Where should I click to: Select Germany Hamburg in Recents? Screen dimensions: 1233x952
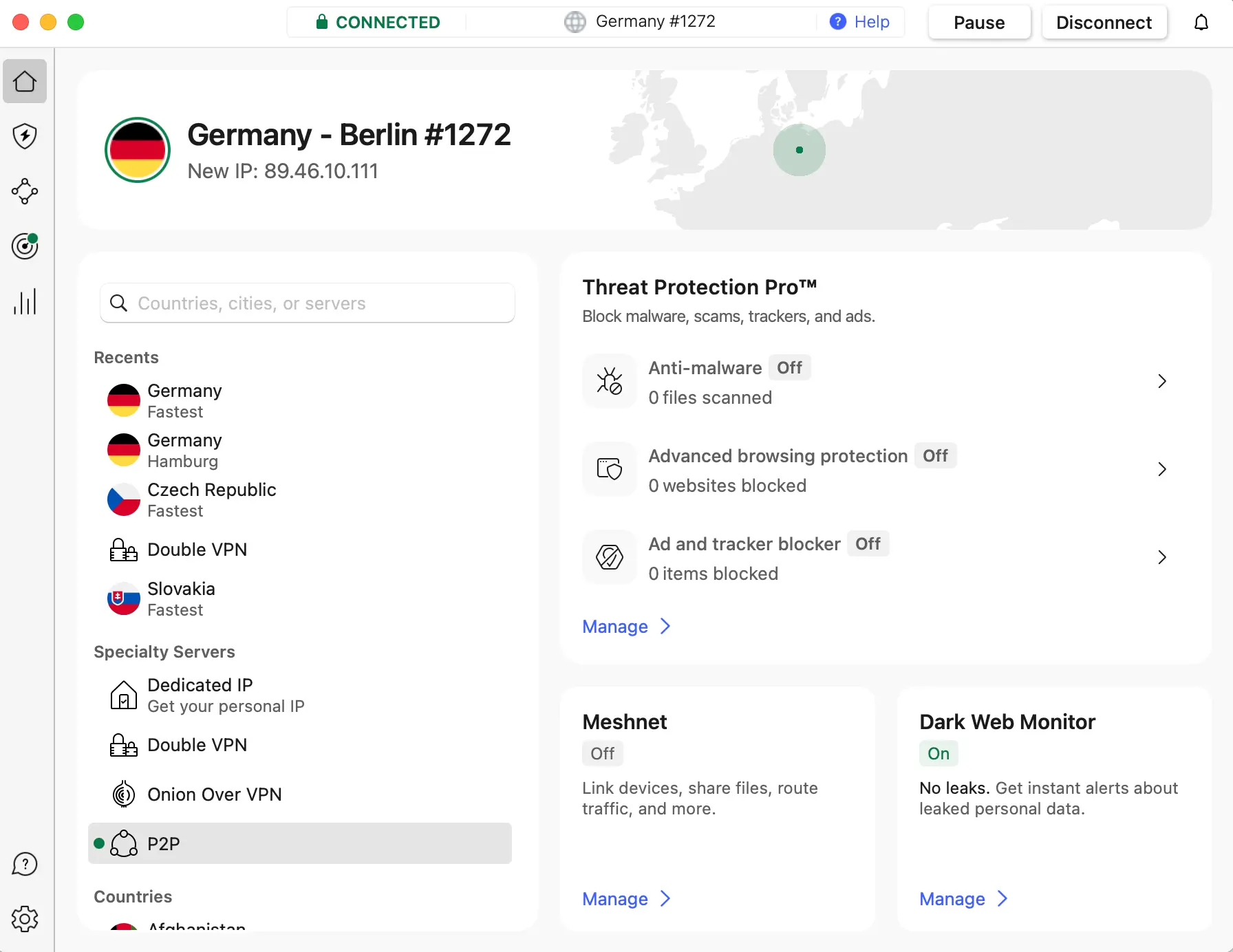(x=300, y=450)
